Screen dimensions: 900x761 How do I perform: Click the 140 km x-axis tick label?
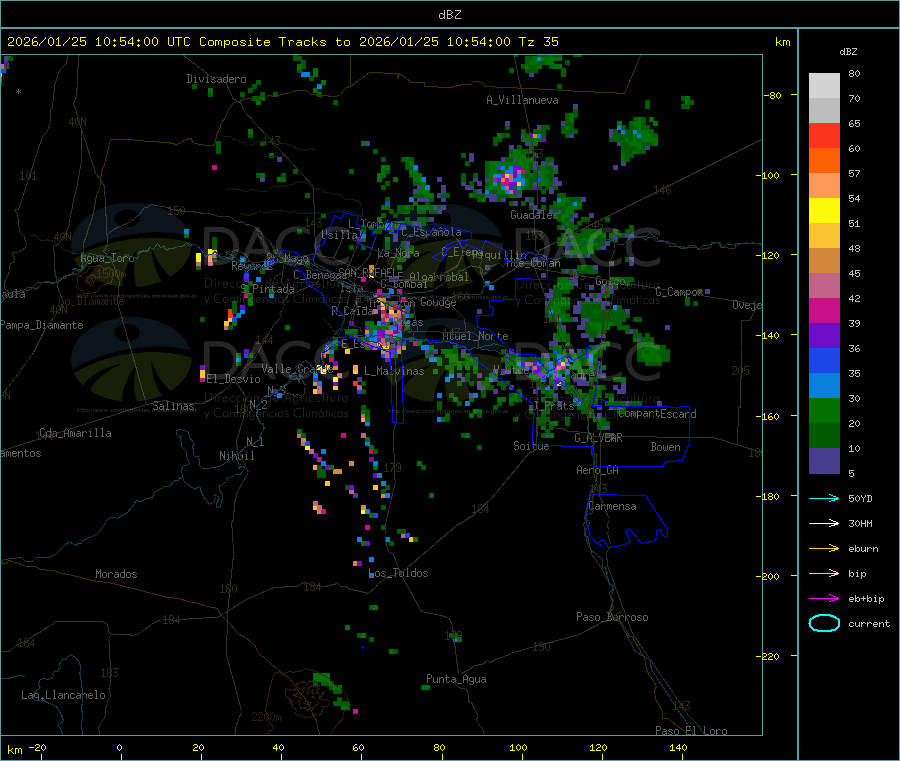tap(678, 747)
